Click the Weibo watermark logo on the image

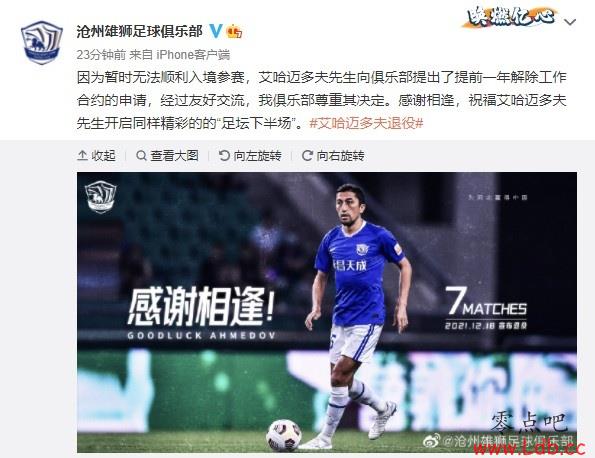pos(432,441)
